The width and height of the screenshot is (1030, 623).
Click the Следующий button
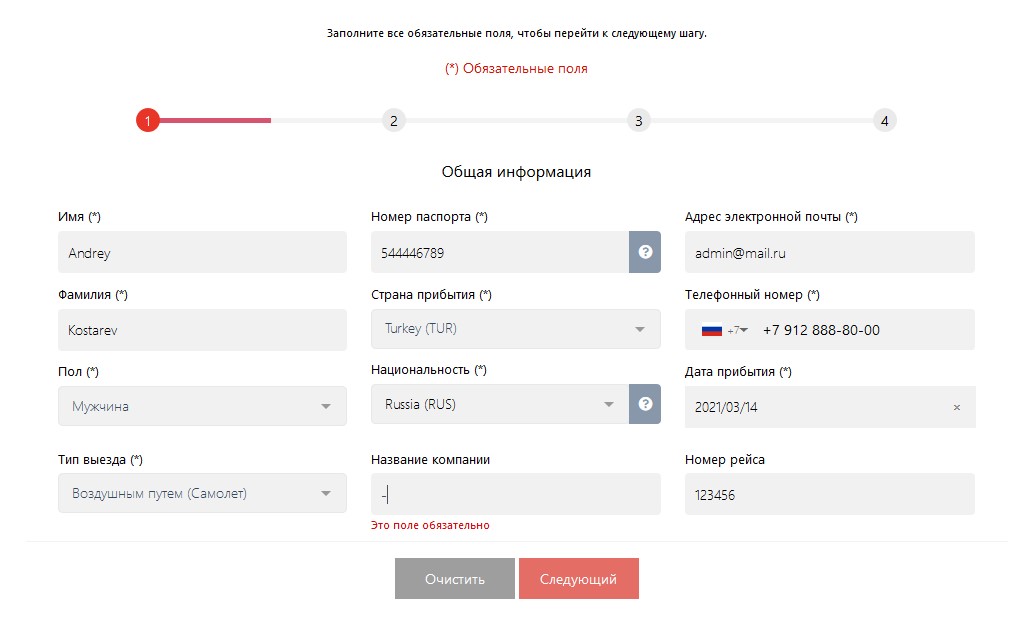click(x=578, y=579)
